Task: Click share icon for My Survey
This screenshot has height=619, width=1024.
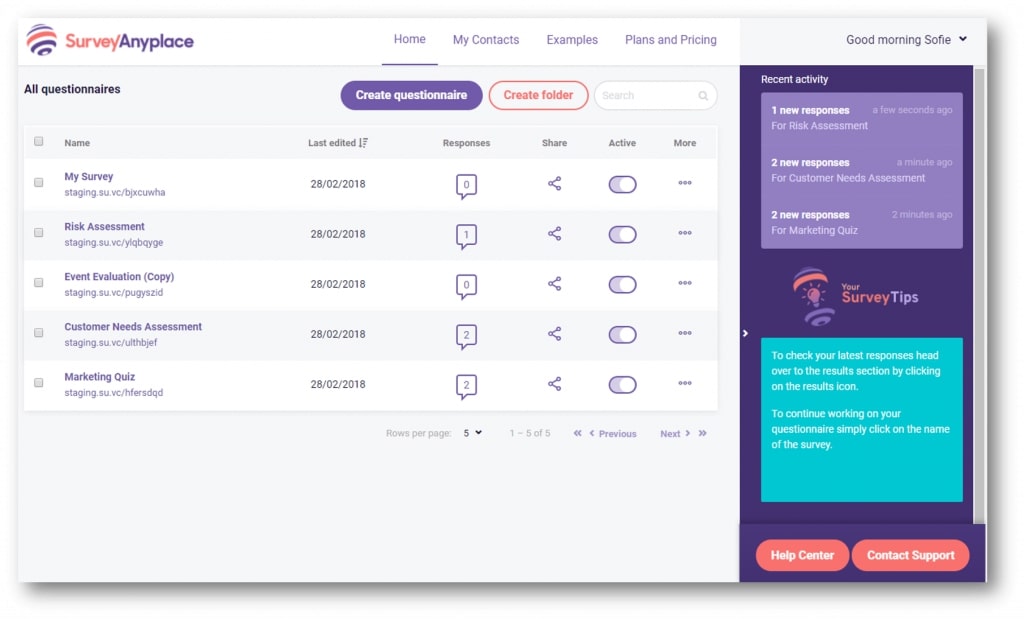Action: pos(554,184)
